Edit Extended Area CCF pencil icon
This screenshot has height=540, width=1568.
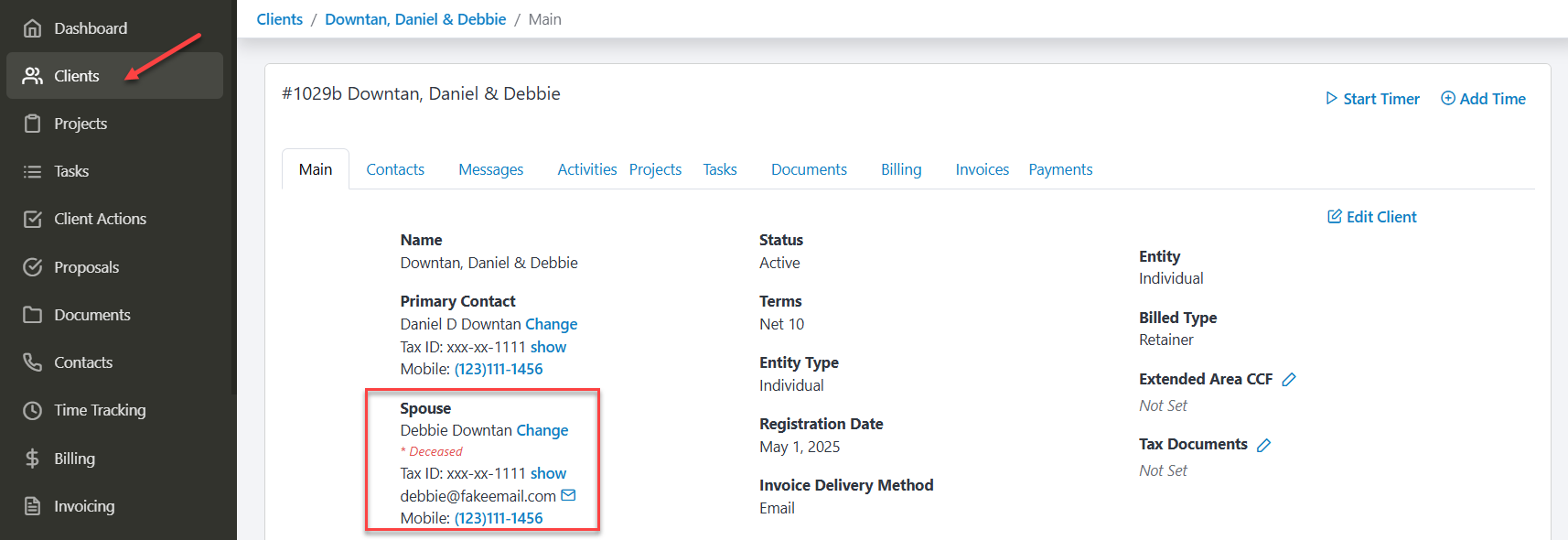tap(1289, 379)
